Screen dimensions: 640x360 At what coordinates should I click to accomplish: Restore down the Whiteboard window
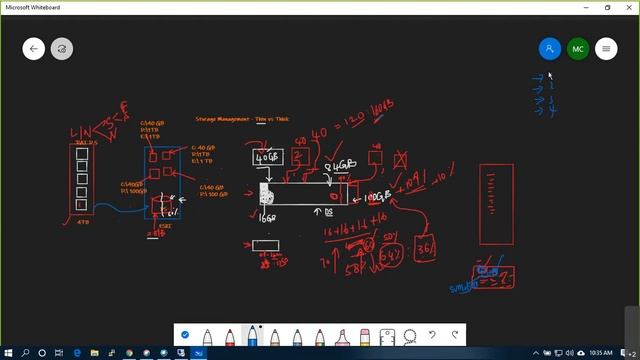607,7
